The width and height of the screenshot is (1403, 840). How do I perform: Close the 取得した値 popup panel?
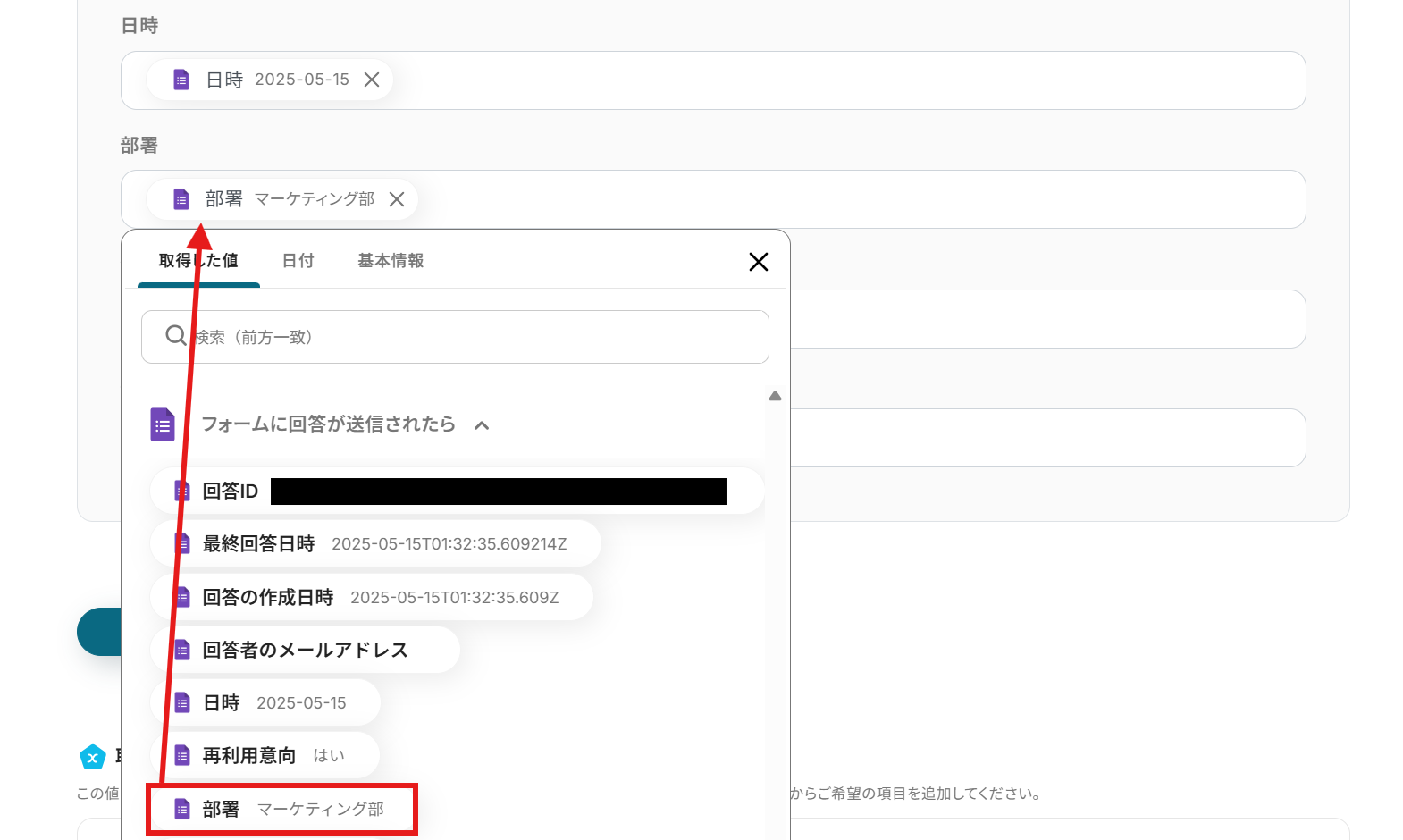point(759,262)
